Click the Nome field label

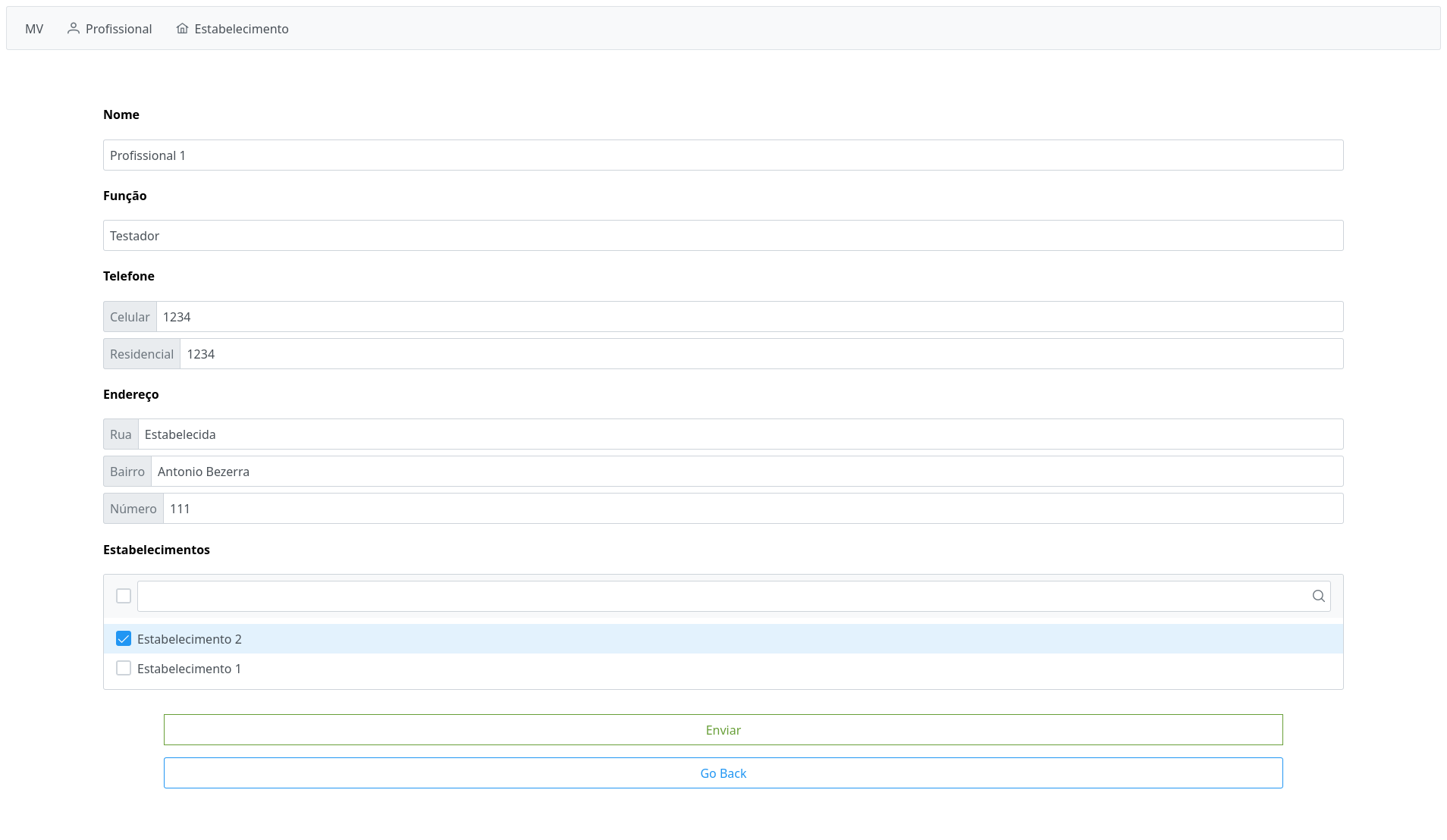121,114
